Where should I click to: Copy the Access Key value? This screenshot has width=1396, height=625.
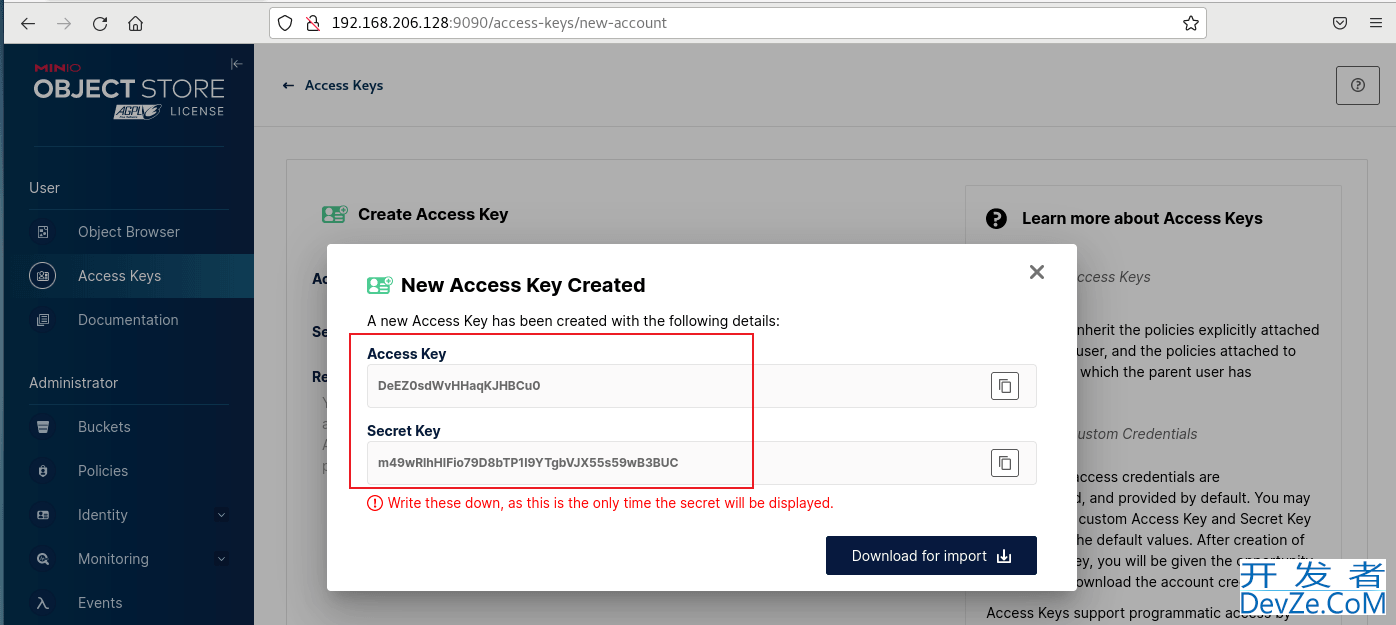[1005, 386]
